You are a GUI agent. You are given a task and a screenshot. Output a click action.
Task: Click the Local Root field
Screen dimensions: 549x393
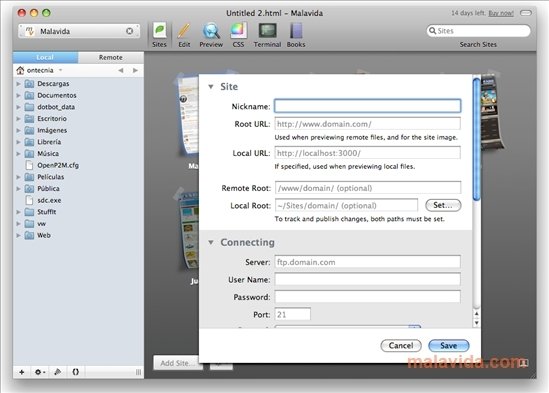point(346,206)
